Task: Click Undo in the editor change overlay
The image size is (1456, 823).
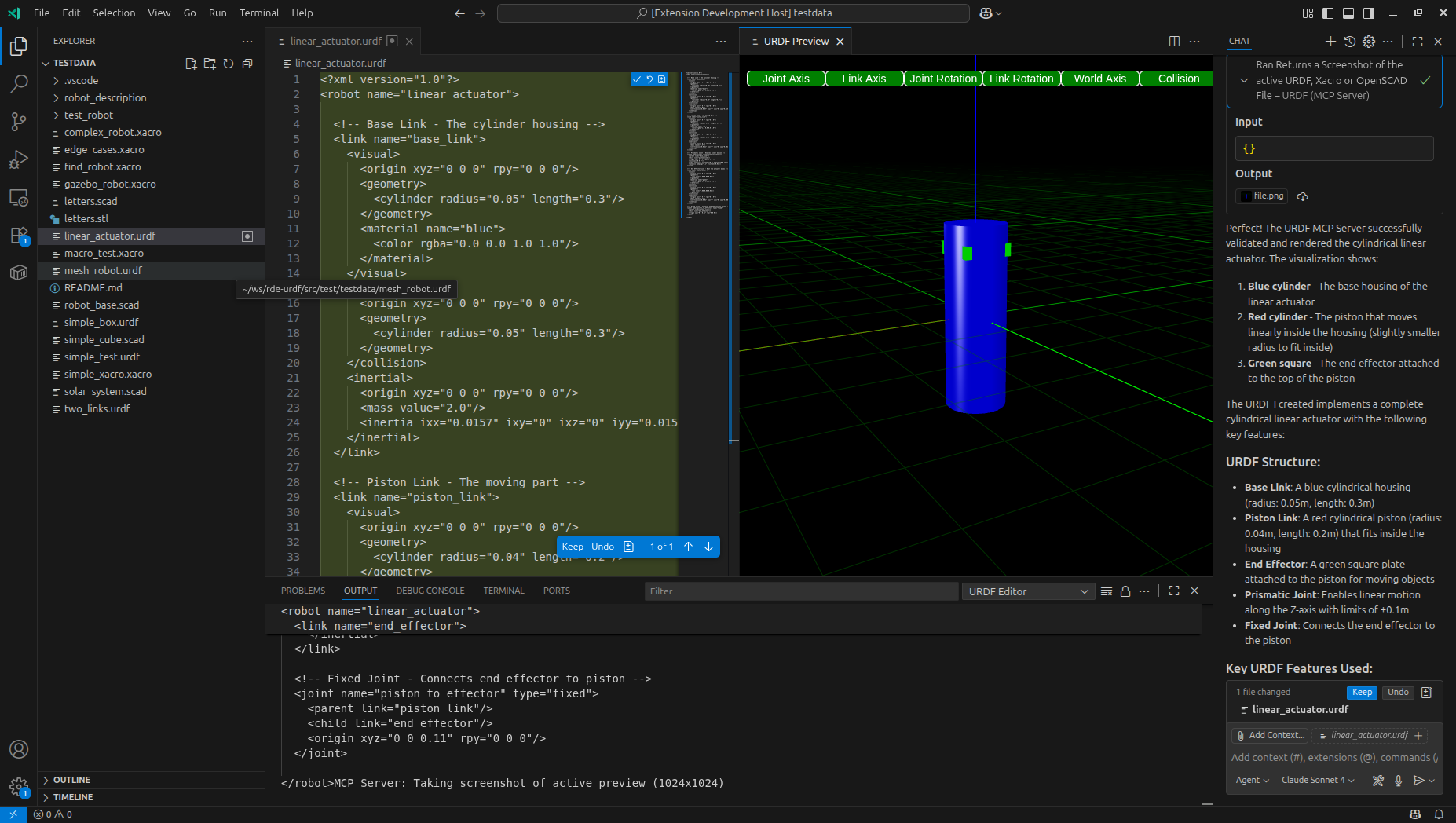Action: 602,547
